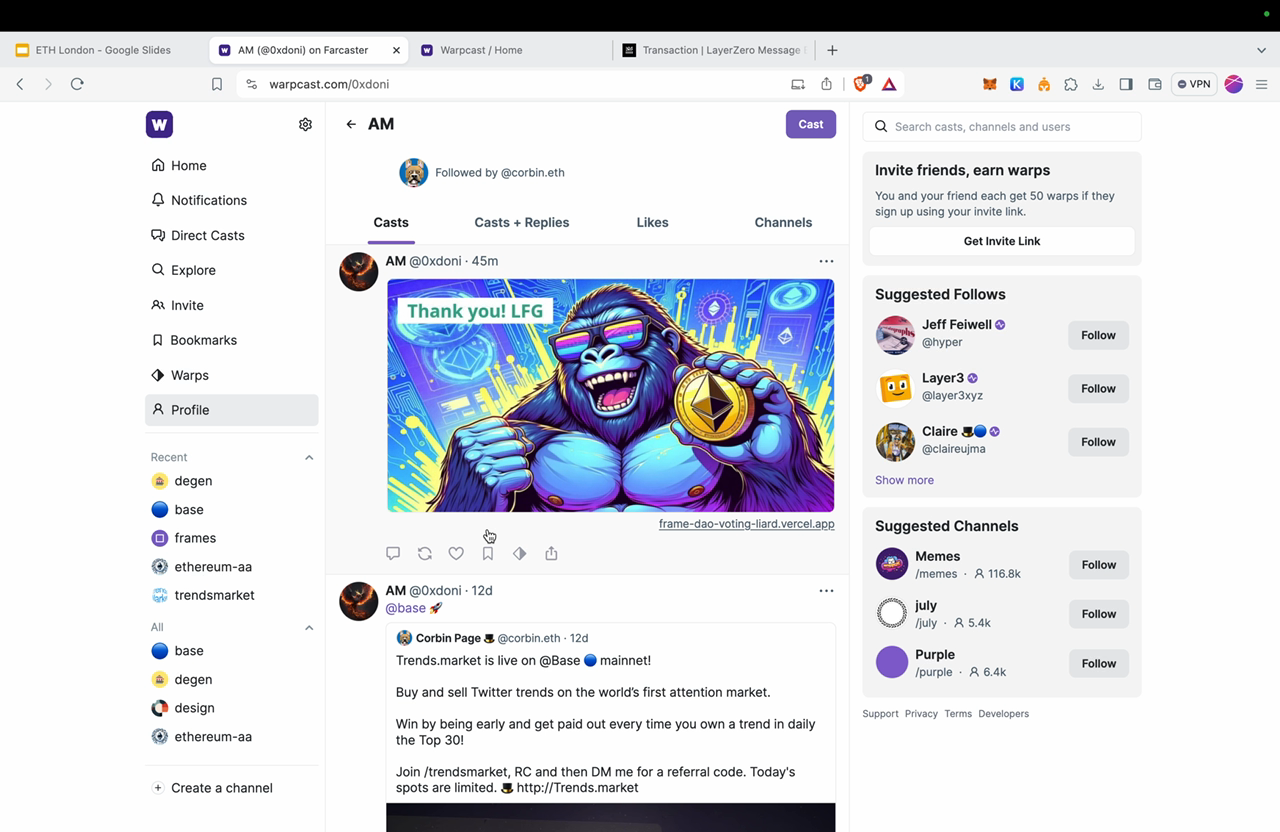
Task: Share the Thank you LFG cast
Action: tap(551, 553)
